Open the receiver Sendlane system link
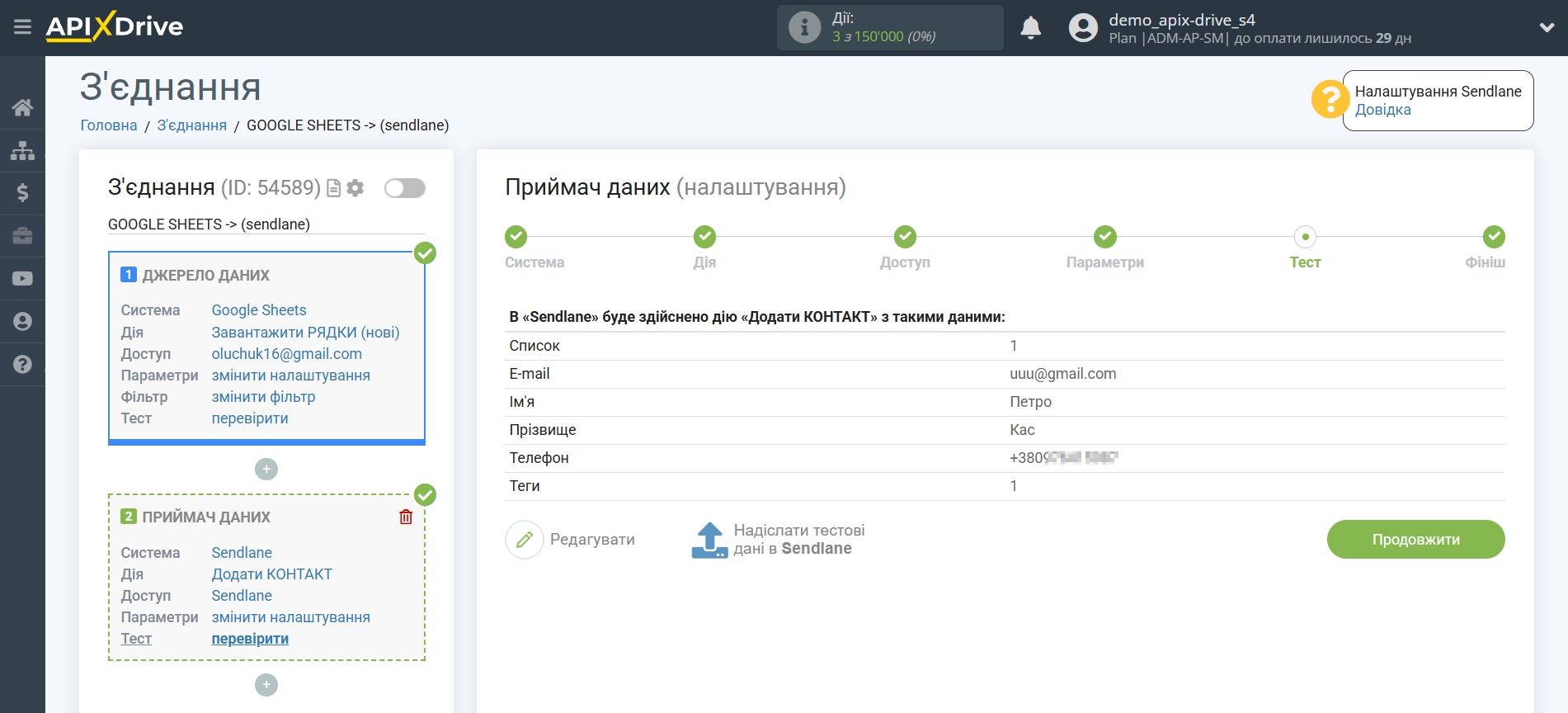 pyautogui.click(x=242, y=553)
